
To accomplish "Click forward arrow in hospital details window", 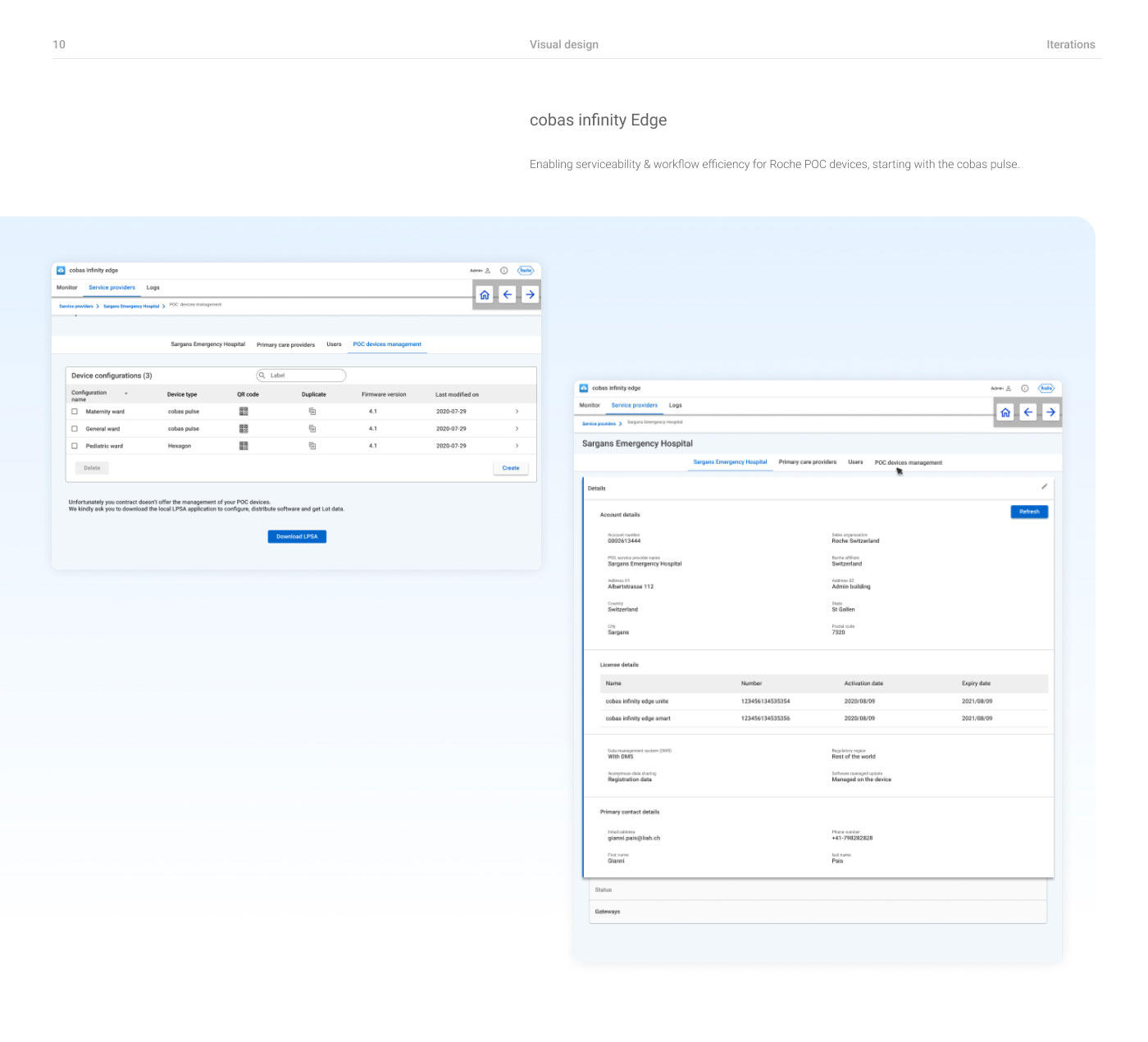I will tap(1050, 412).
